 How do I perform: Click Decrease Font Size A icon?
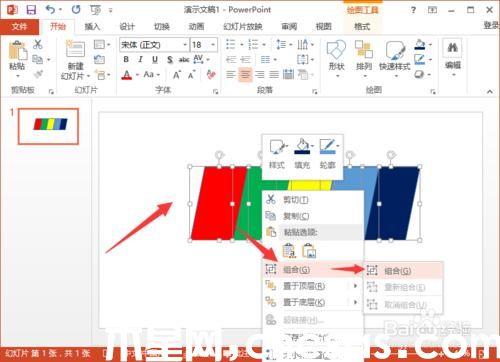pos(191,75)
